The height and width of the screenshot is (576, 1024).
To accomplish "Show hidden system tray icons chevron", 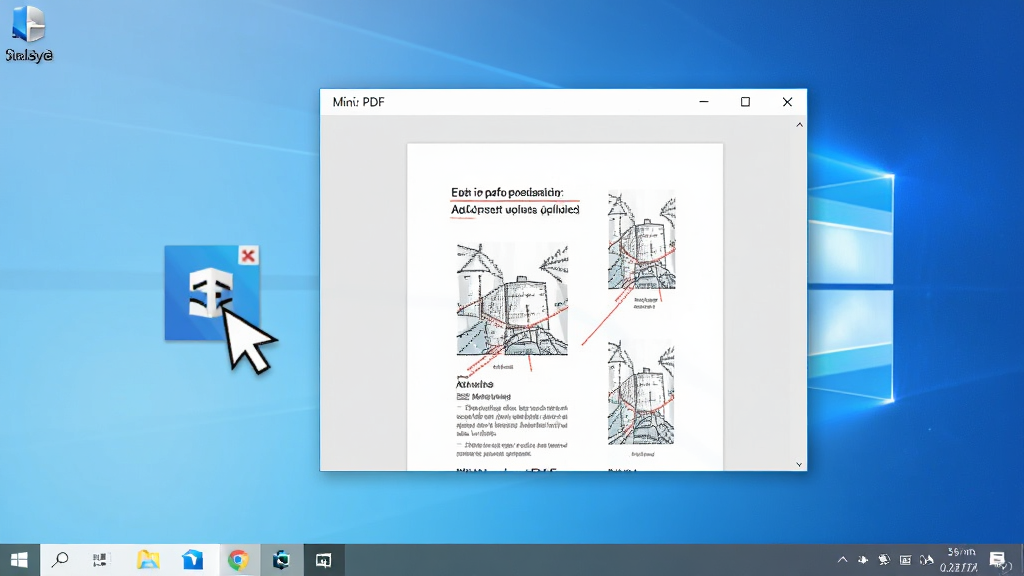I will pos(842,560).
